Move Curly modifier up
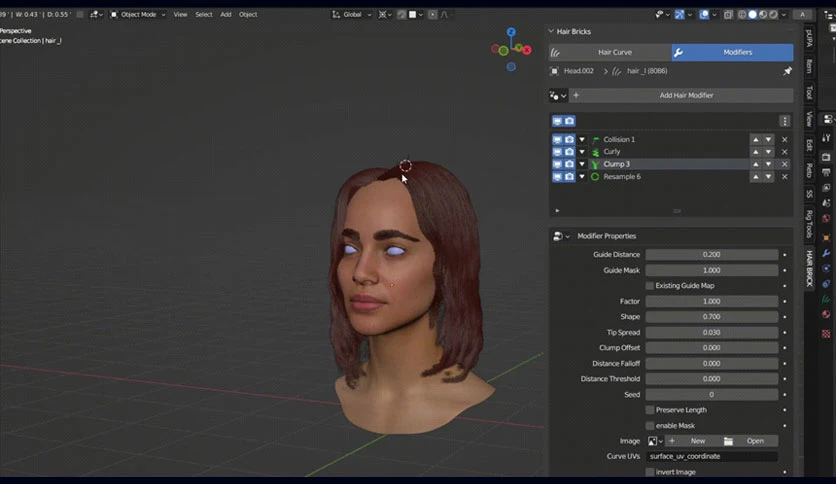This screenshot has width=836, height=484. pos(755,152)
